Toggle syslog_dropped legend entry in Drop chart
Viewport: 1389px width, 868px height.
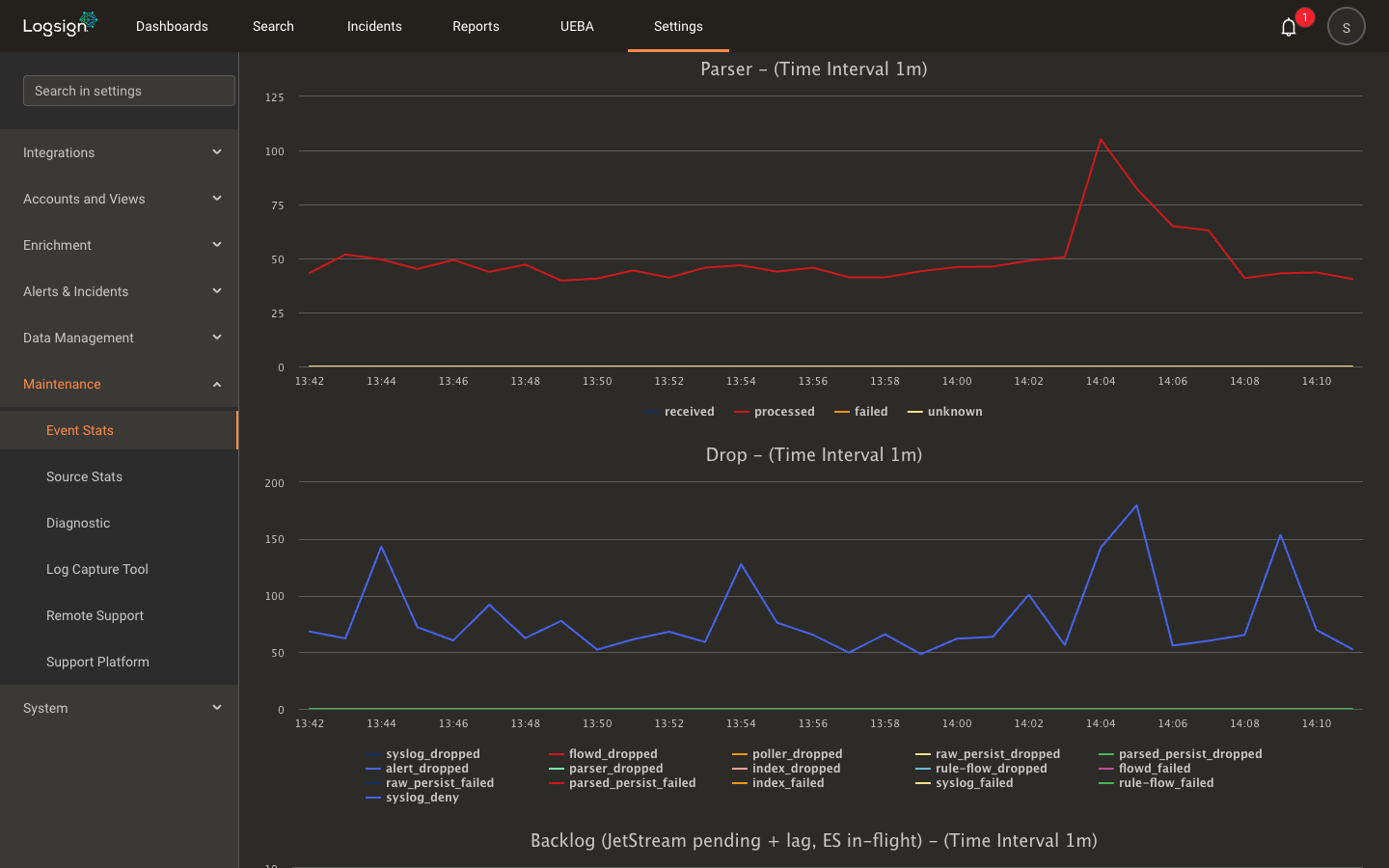pos(423,754)
